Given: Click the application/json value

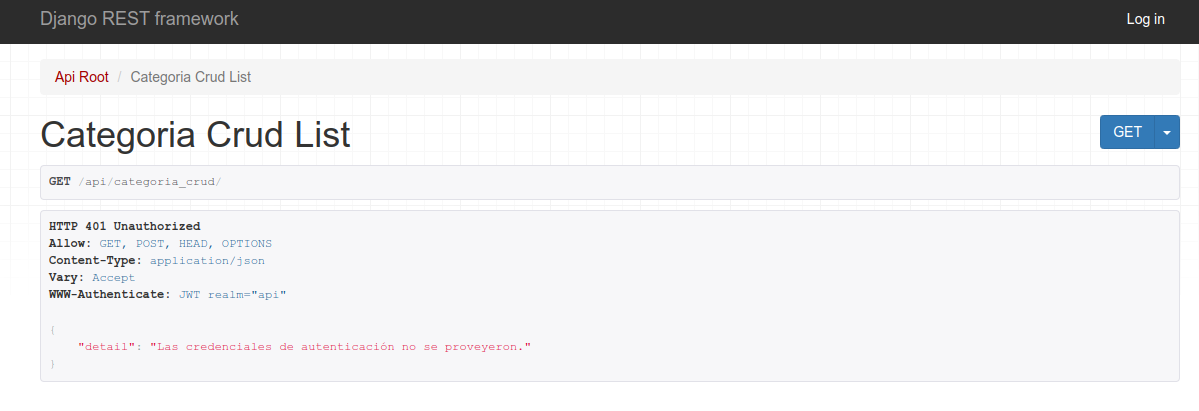Looking at the screenshot, I should (x=207, y=260).
